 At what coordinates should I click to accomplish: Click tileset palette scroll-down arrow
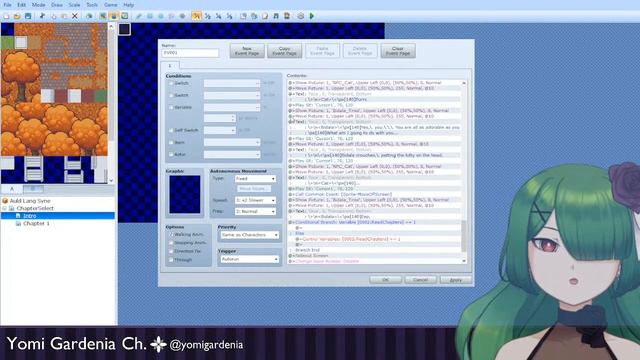click(111, 180)
